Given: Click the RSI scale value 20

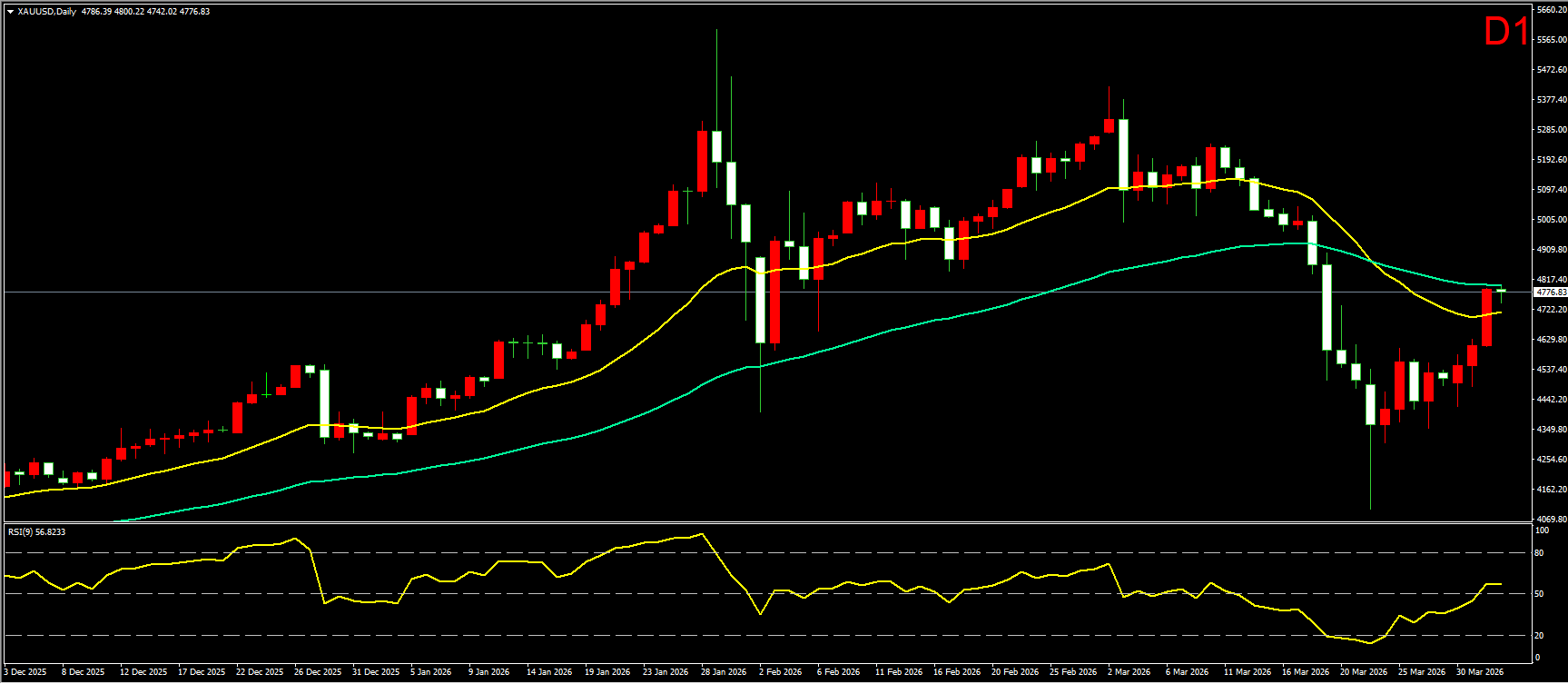Looking at the screenshot, I should click(1539, 636).
